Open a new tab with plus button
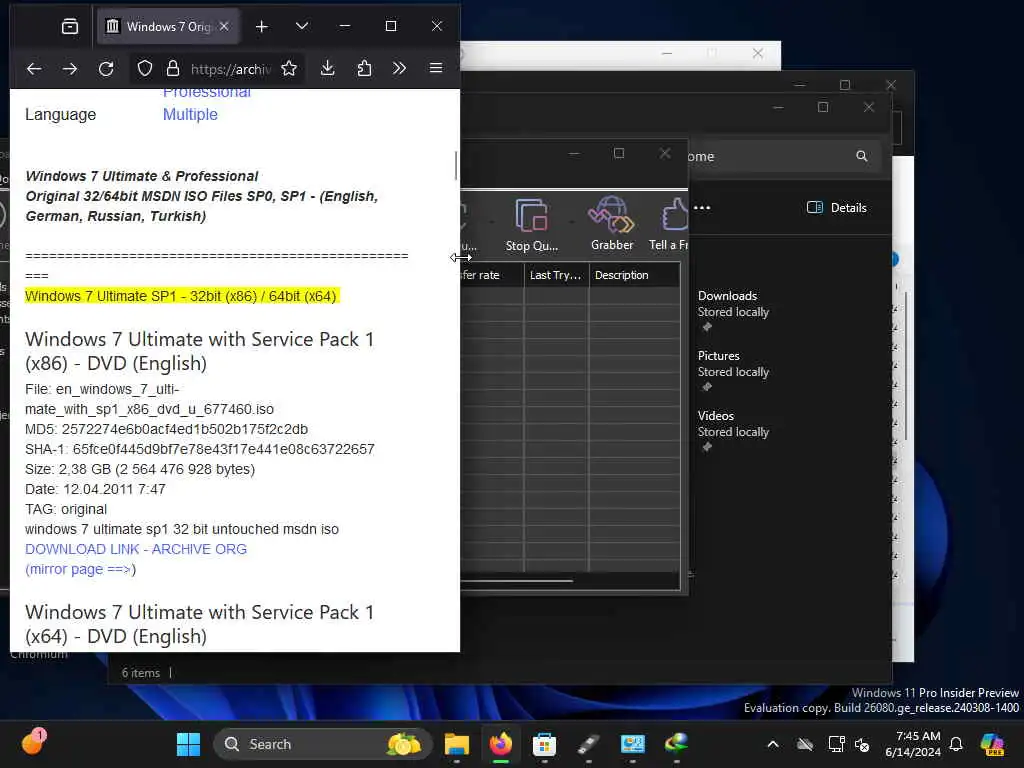Viewport: 1024px width, 768px height. [262, 26]
